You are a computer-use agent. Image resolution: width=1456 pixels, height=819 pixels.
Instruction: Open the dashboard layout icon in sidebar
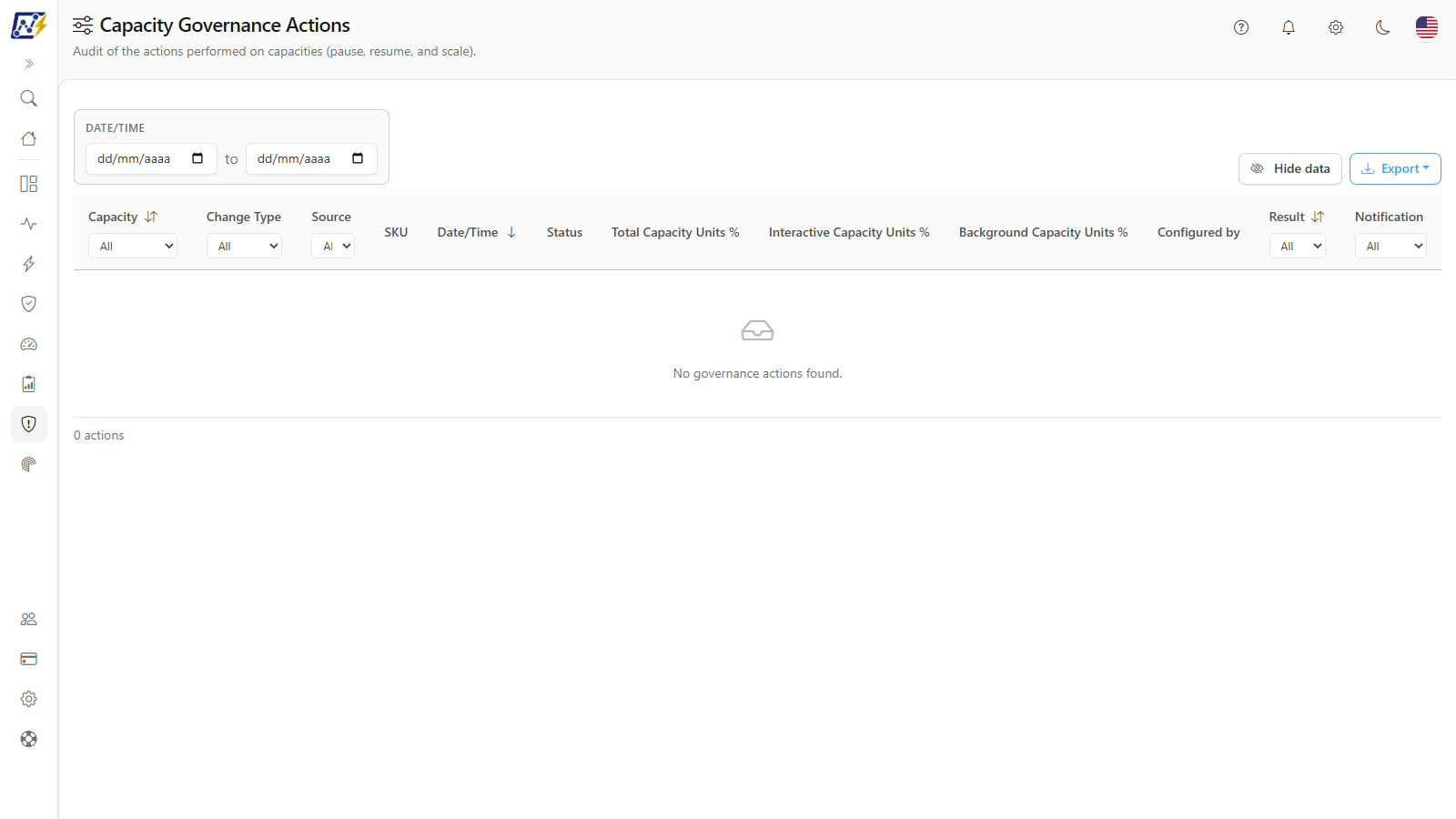click(29, 184)
